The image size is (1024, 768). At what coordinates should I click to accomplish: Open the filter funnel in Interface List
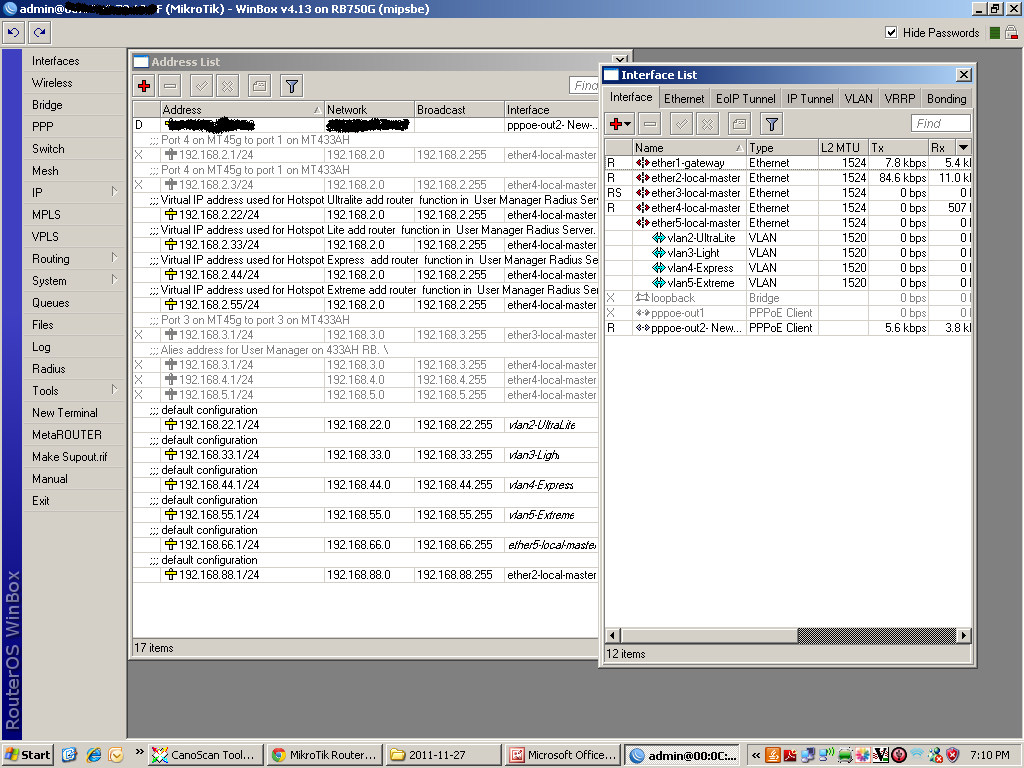(x=771, y=123)
